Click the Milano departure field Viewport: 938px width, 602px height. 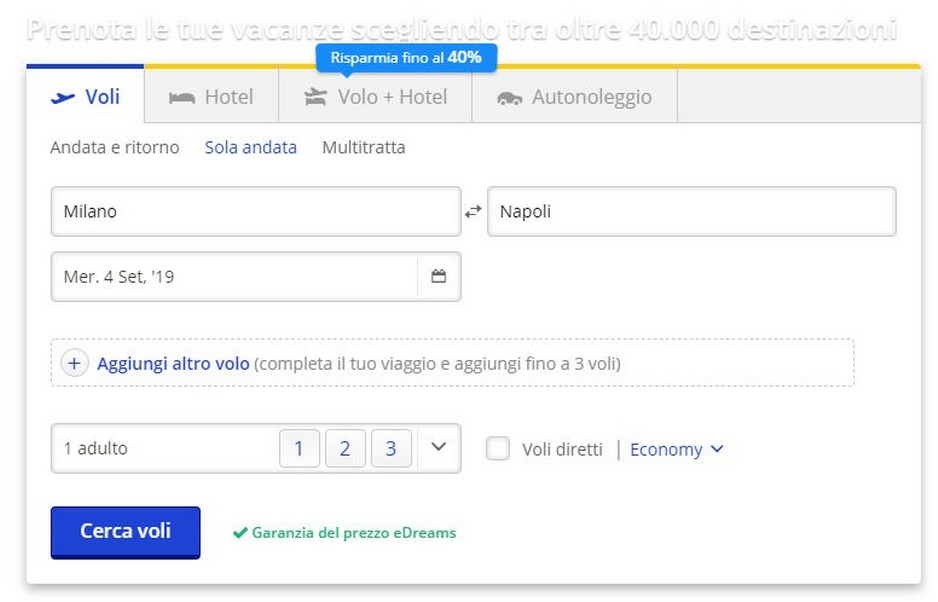256,211
